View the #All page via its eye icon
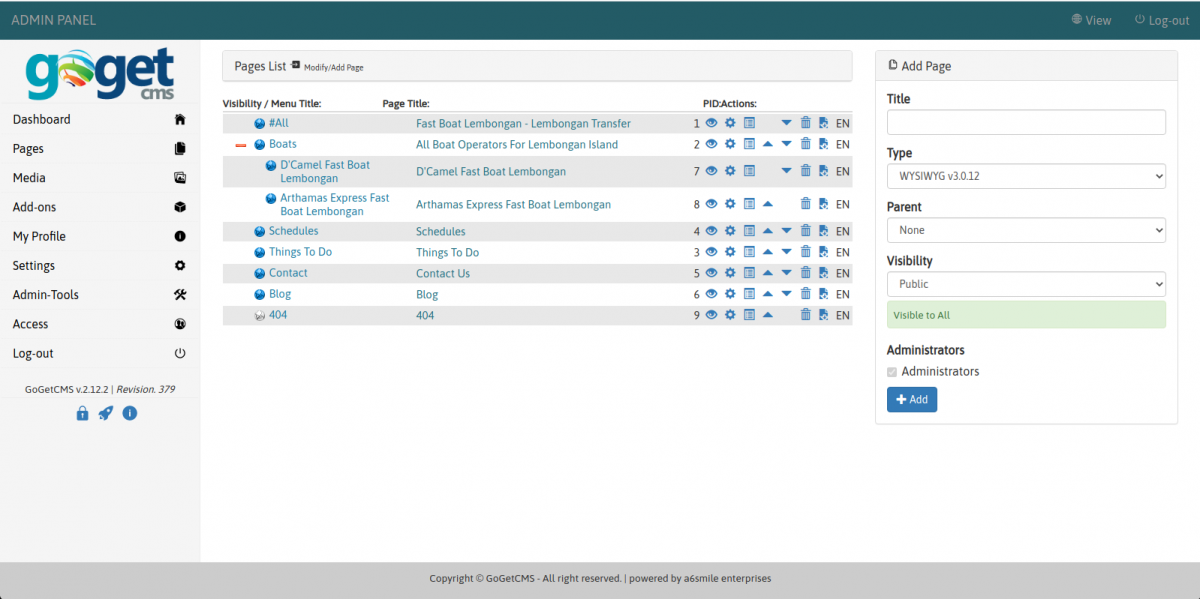This screenshot has height=599, width=1200. (712, 123)
